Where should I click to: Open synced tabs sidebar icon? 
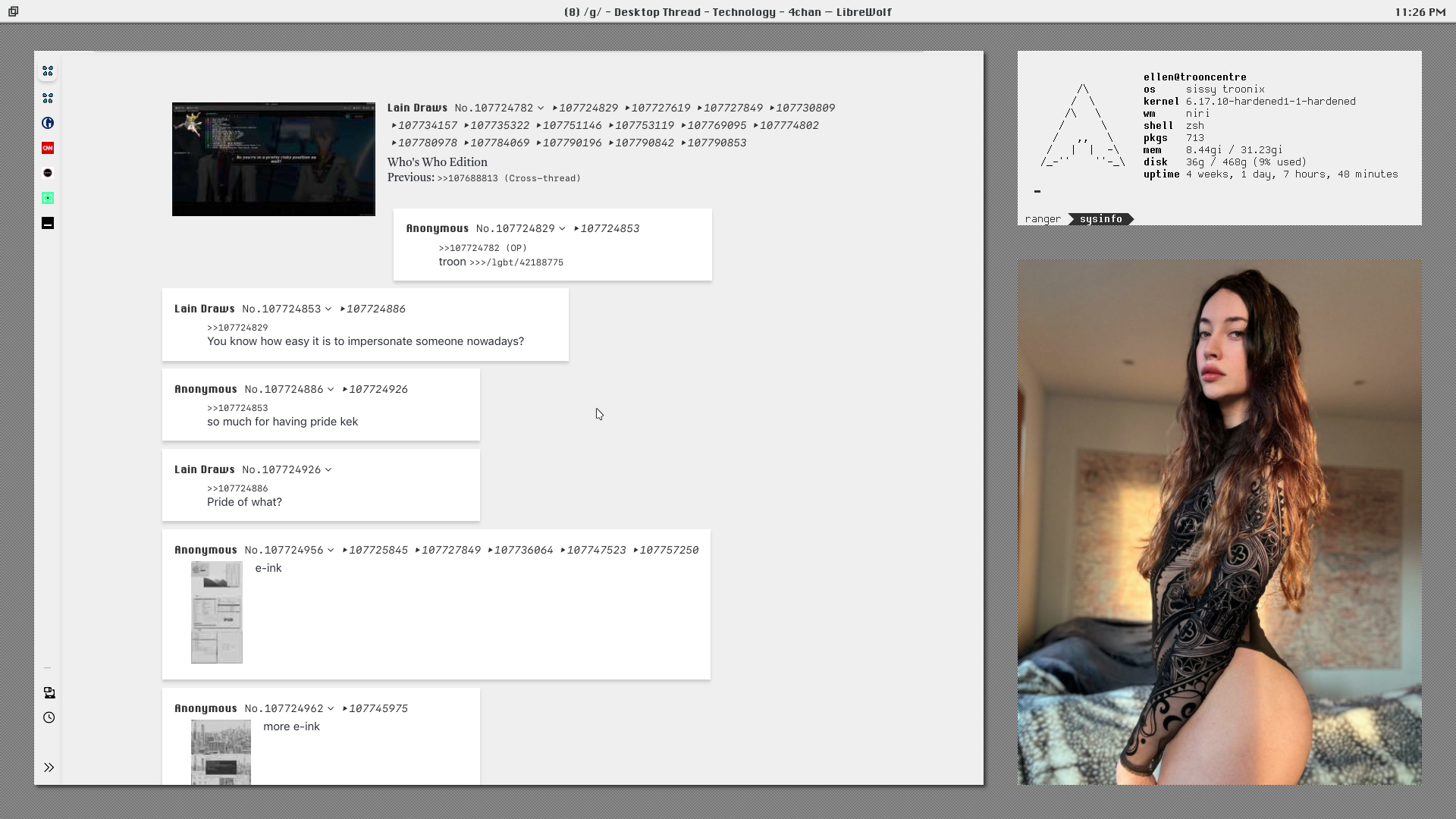pyautogui.click(x=49, y=692)
